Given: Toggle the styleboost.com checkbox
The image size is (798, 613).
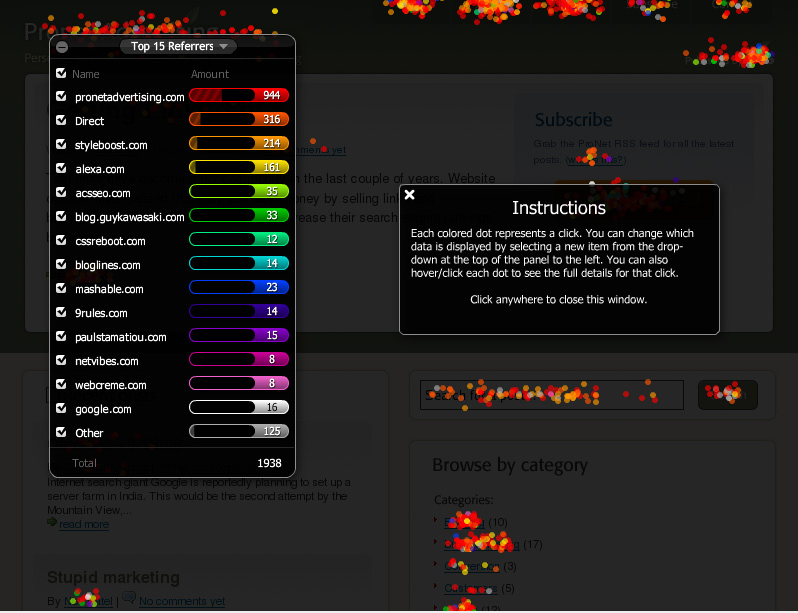Looking at the screenshot, I should click(x=61, y=144).
